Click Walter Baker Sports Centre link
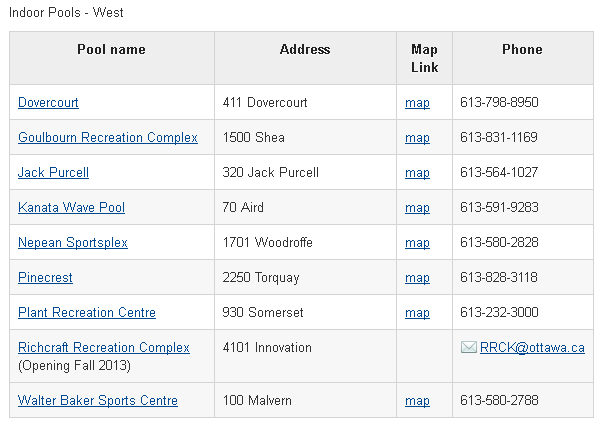The height and width of the screenshot is (429, 600). [x=98, y=401]
